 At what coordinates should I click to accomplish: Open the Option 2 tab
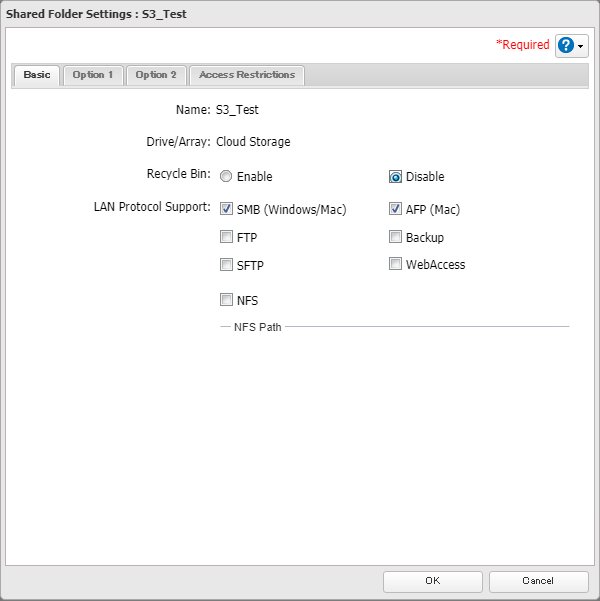[x=156, y=75]
